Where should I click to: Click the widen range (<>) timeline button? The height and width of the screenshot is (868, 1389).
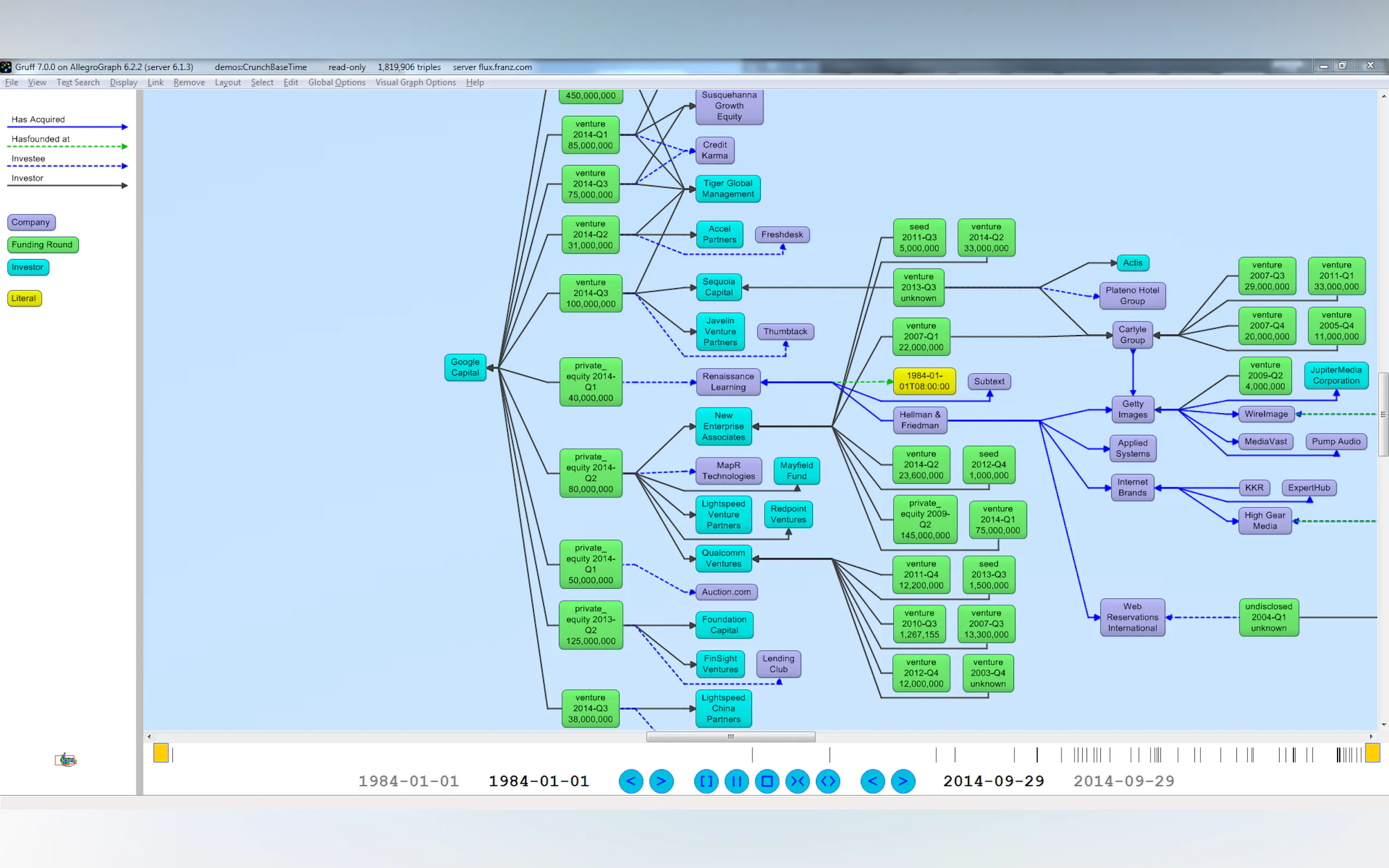tap(827, 781)
